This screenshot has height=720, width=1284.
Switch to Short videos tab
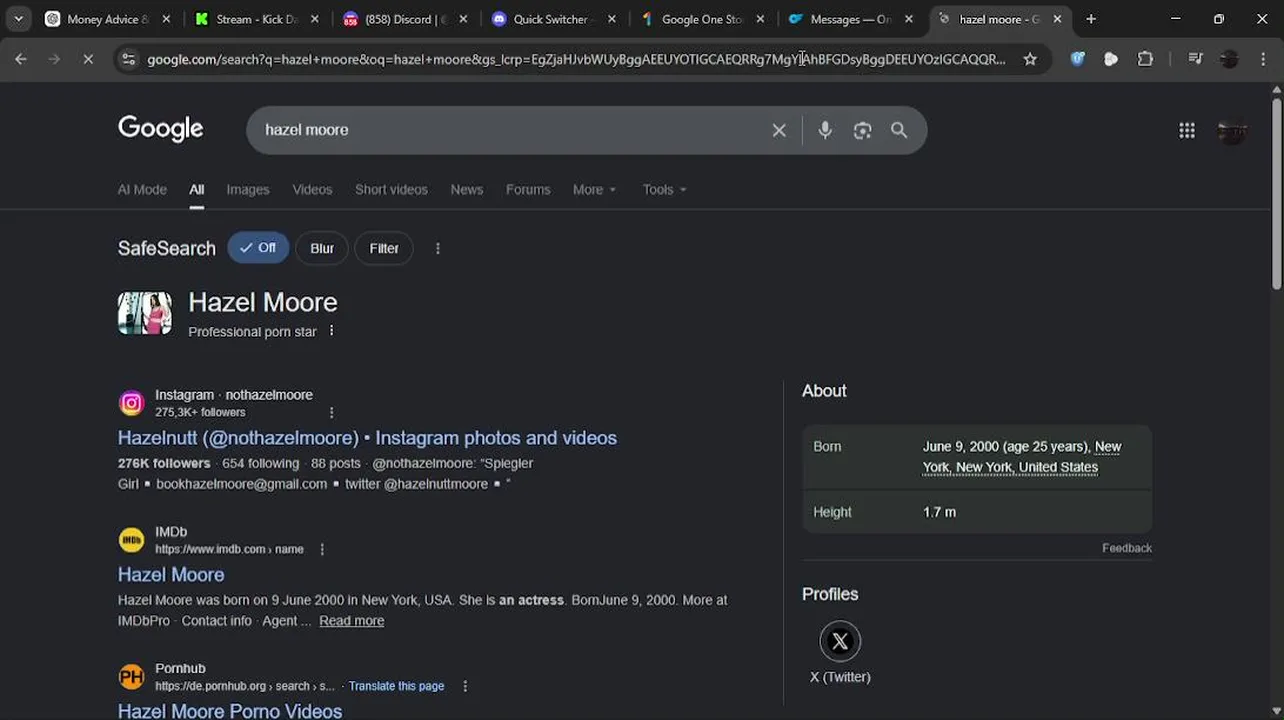(x=391, y=189)
